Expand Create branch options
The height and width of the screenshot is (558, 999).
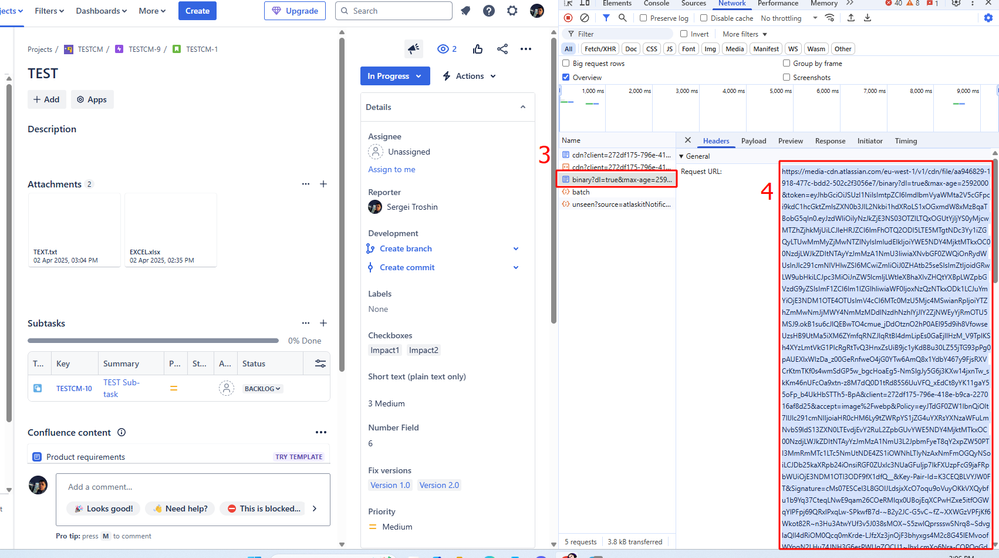pos(516,248)
